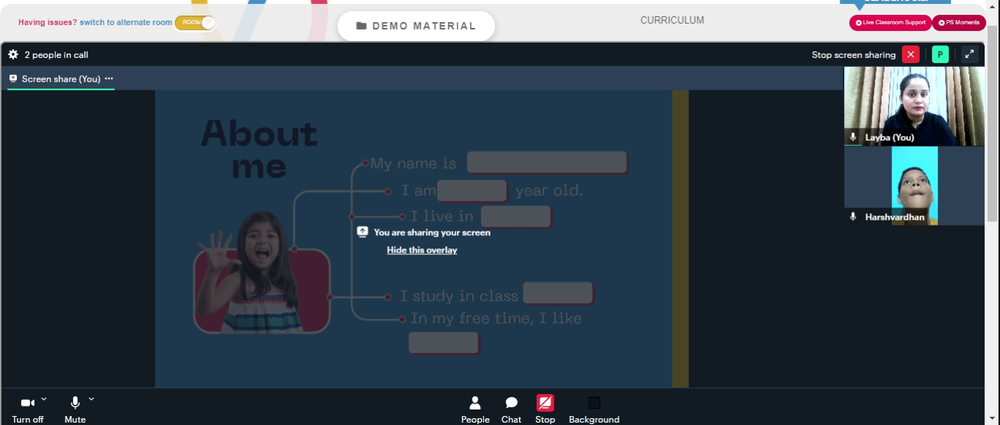This screenshot has height=425, width=1000.
Task: Click switch to alternate room link
Action: [126, 22]
